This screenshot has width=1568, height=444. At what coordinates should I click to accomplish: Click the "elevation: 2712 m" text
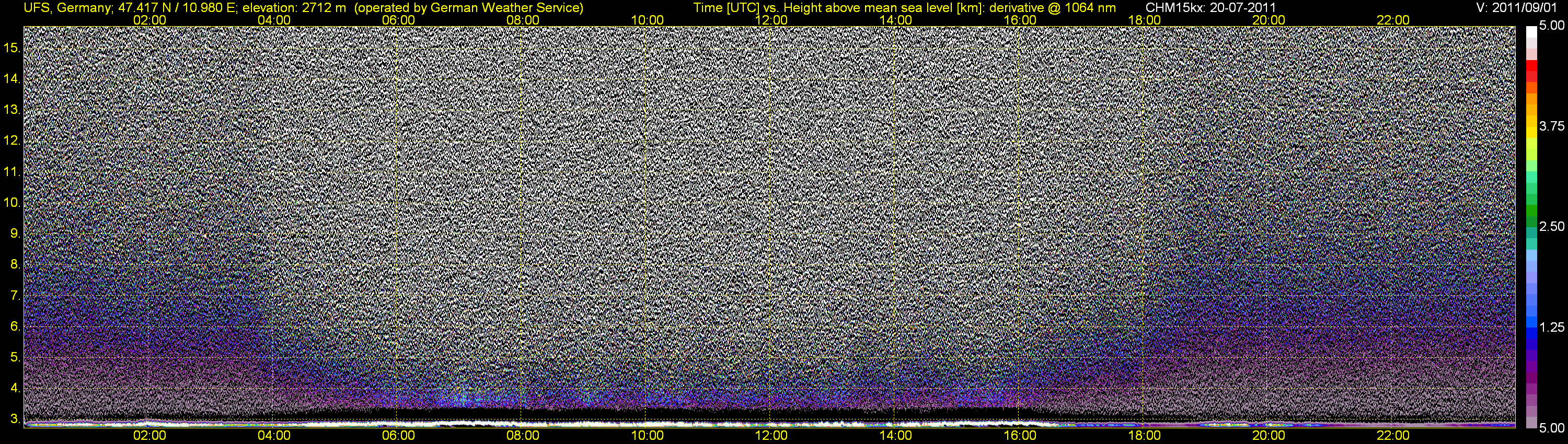[294, 7]
